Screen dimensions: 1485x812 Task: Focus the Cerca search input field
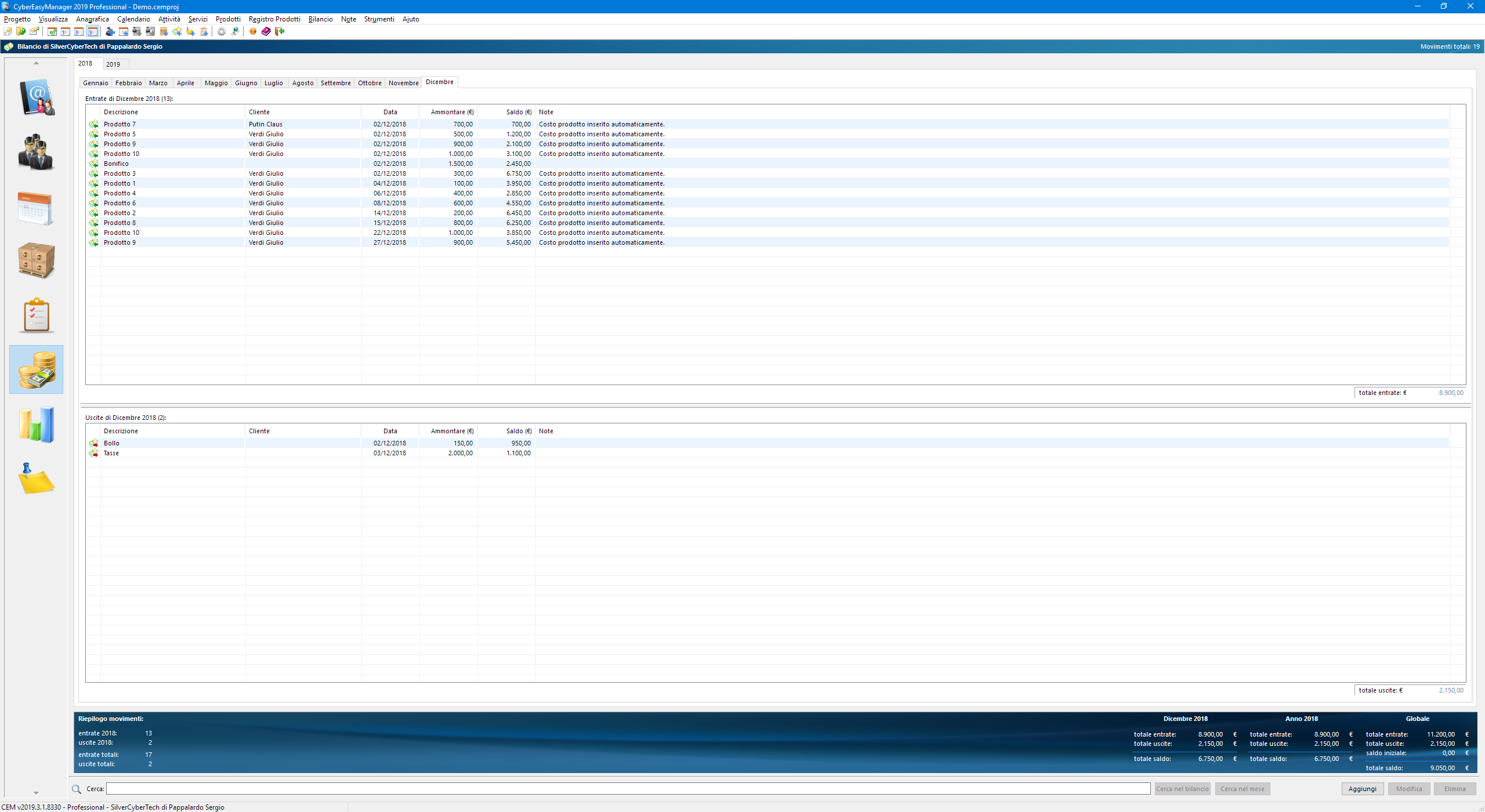tap(628, 789)
